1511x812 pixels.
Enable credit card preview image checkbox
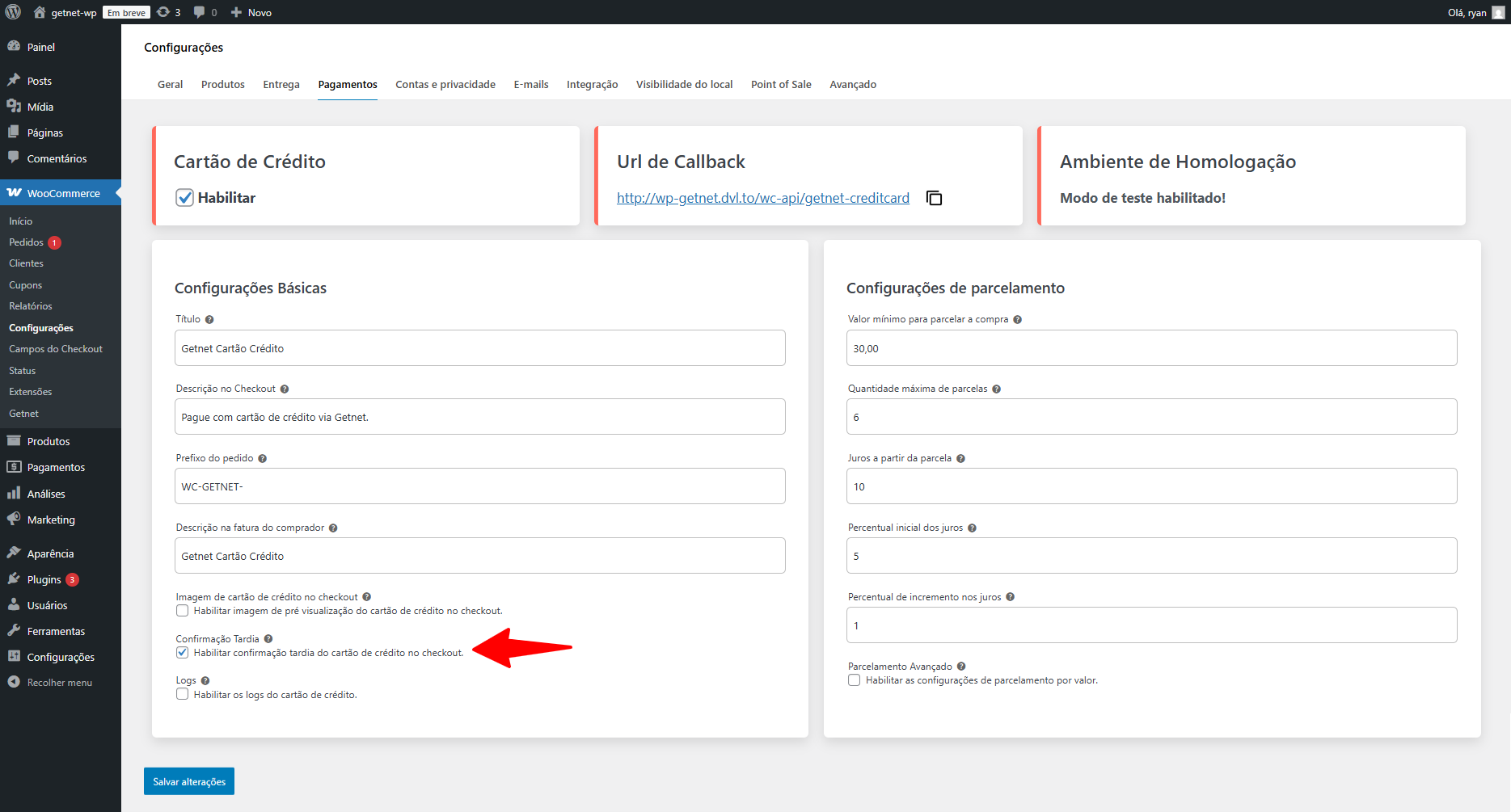(x=183, y=611)
